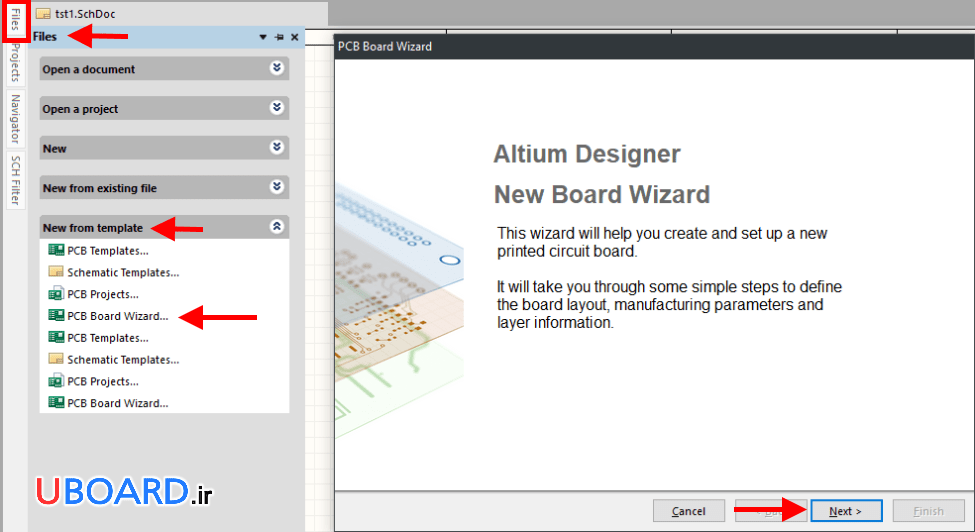Expand the New from existing file section
This screenshot has height=532, width=975.
point(277,187)
